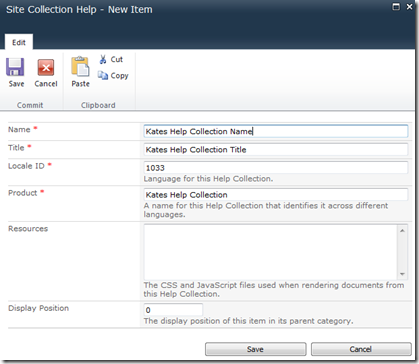The height and width of the screenshot is (364, 419).
Task: Click the 'Resources' field label
Action: pos(28,229)
